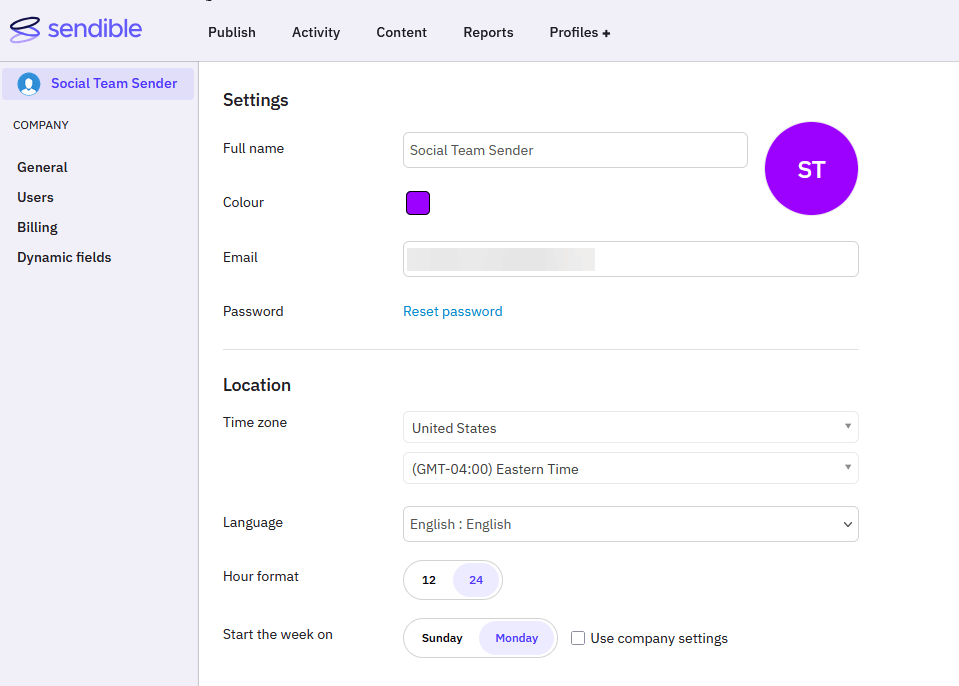Click the Settings heading text
Viewport: 959px width, 686px height.
(x=256, y=100)
